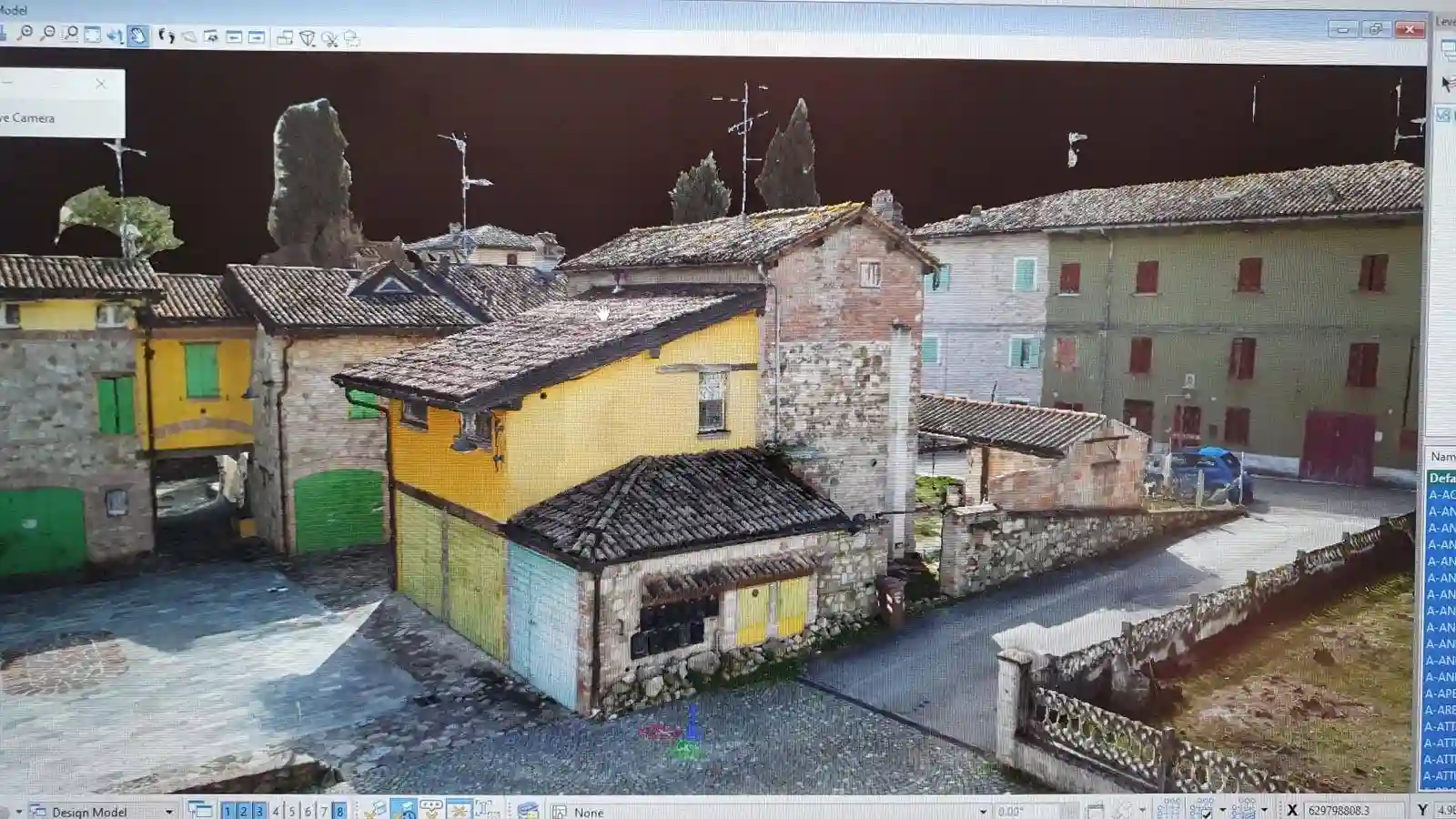
Task: Open the None level dropdown arrow
Action: tap(982, 811)
